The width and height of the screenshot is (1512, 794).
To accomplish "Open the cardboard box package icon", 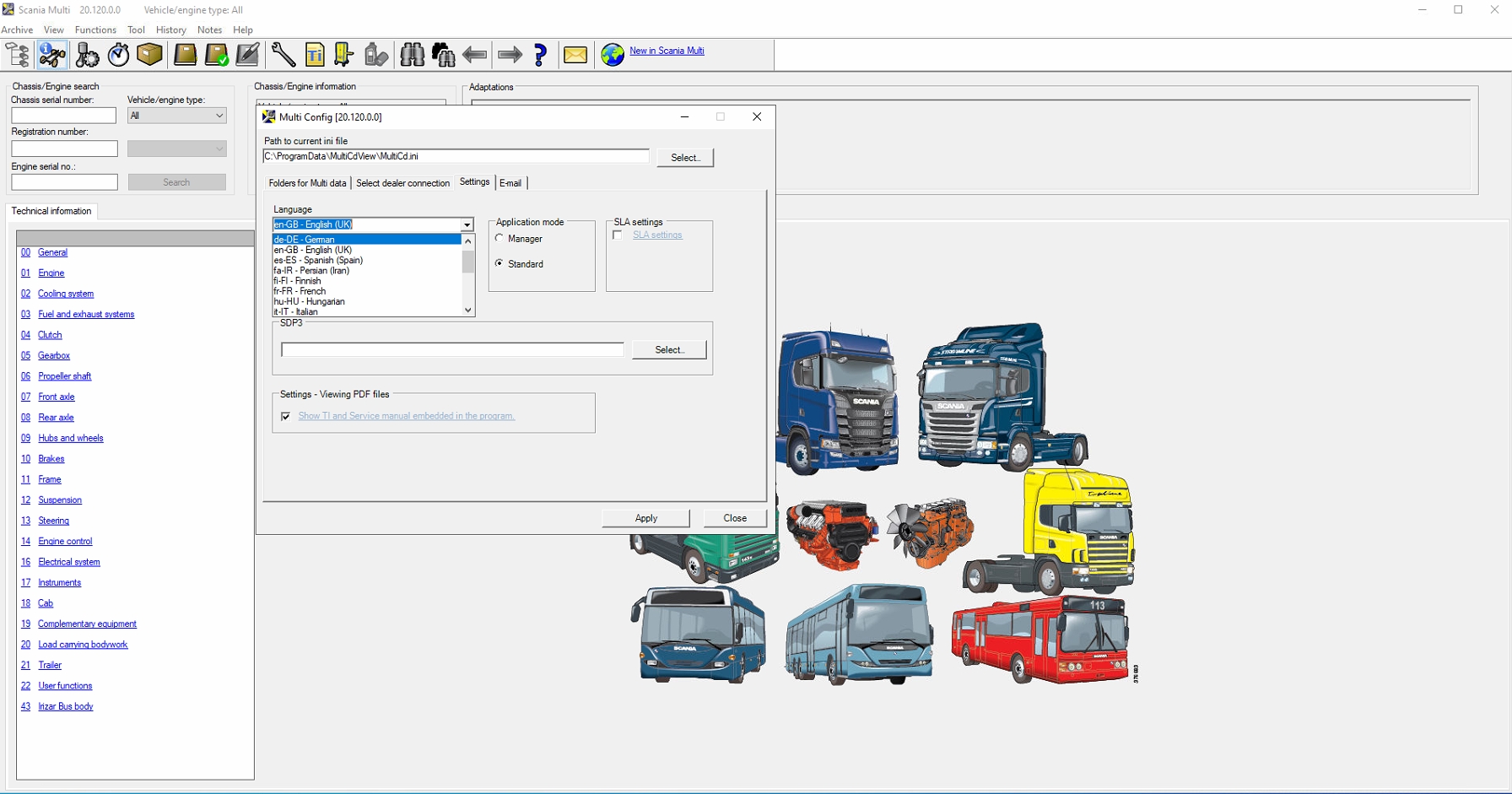I will 150,55.
